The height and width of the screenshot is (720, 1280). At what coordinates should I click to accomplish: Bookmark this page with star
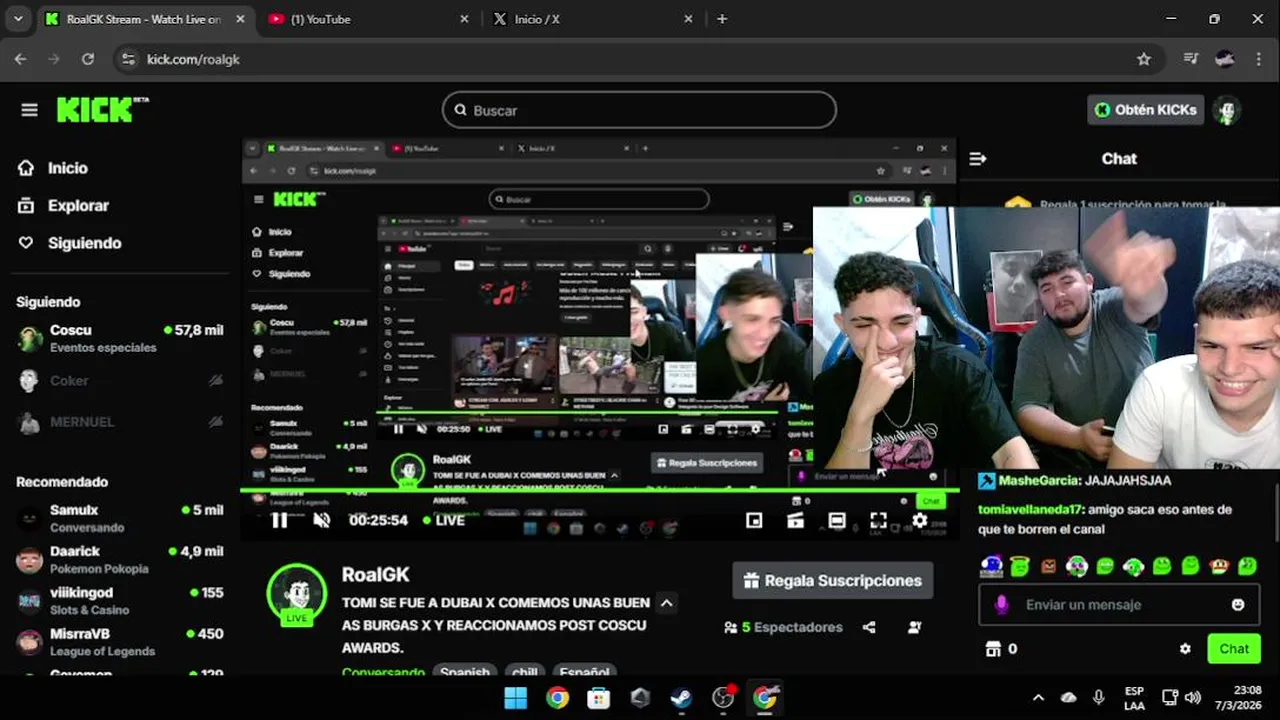(1144, 59)
